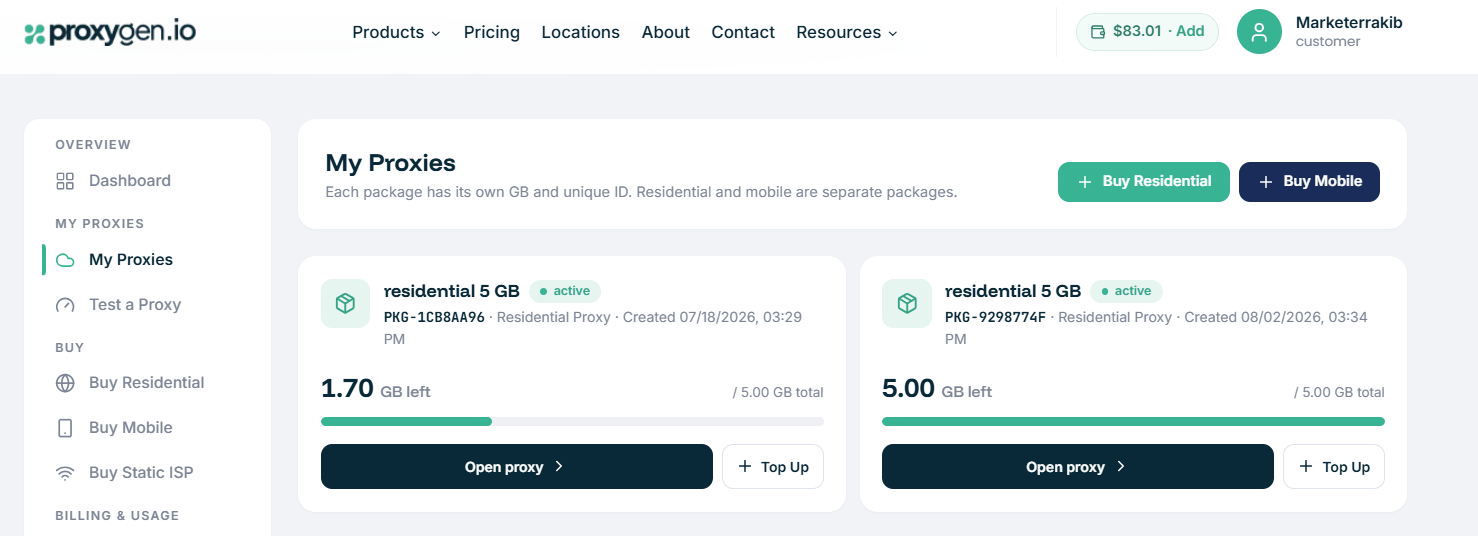The image size is (1478, 536).
Task: Click the 1.70 GB left usage bar
Action: (x=572, y=422)
